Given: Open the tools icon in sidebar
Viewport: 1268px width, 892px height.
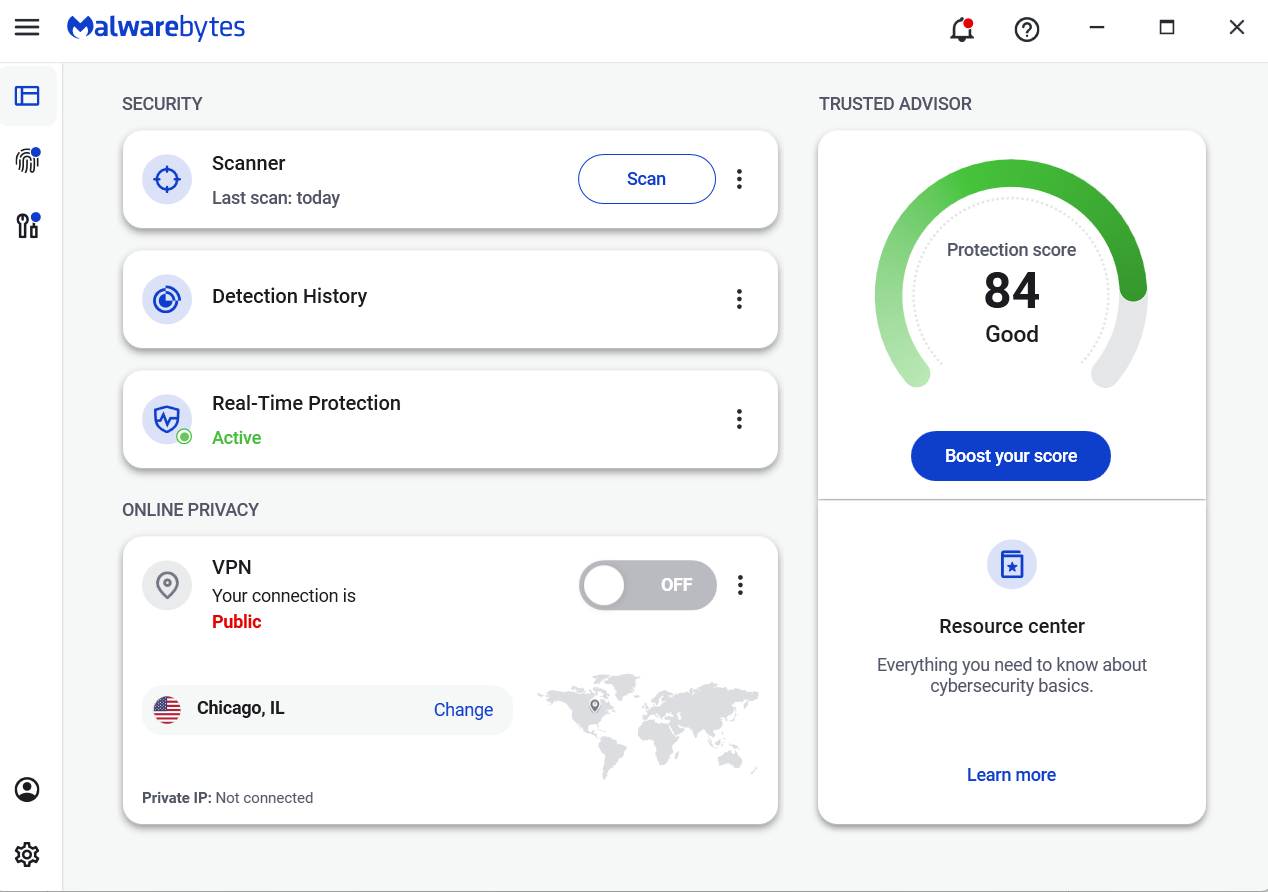Looking at the screenshot, I should pos(28,225).
